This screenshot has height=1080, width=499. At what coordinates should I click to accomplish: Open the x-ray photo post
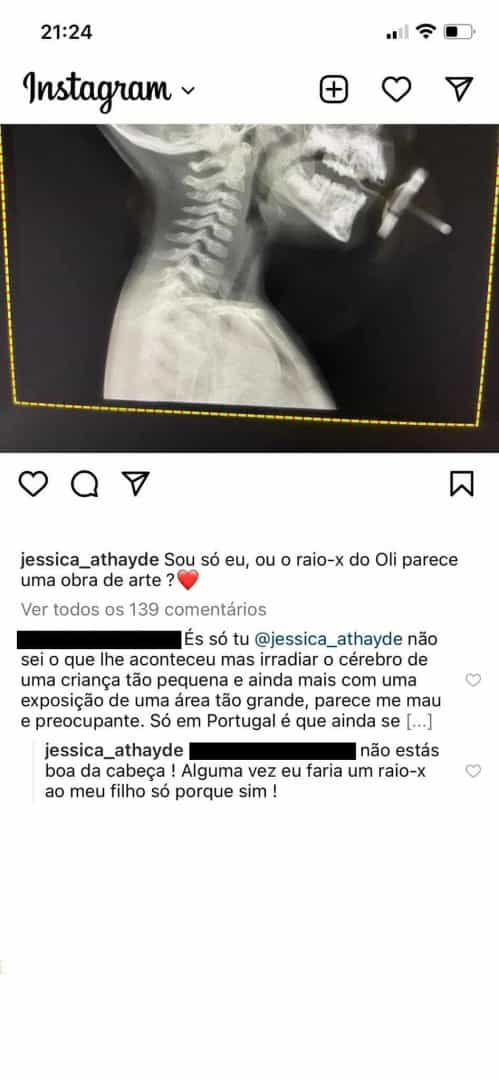click(250, 288)
